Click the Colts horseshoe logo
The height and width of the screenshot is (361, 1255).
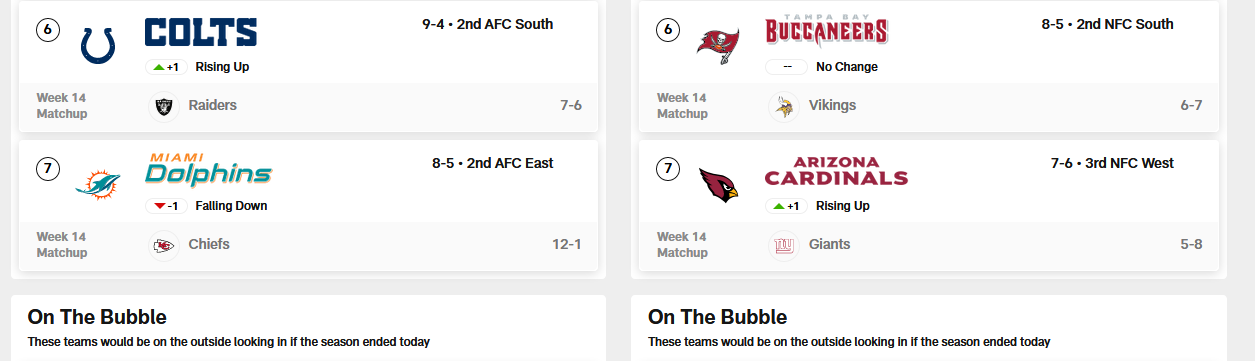98,45
